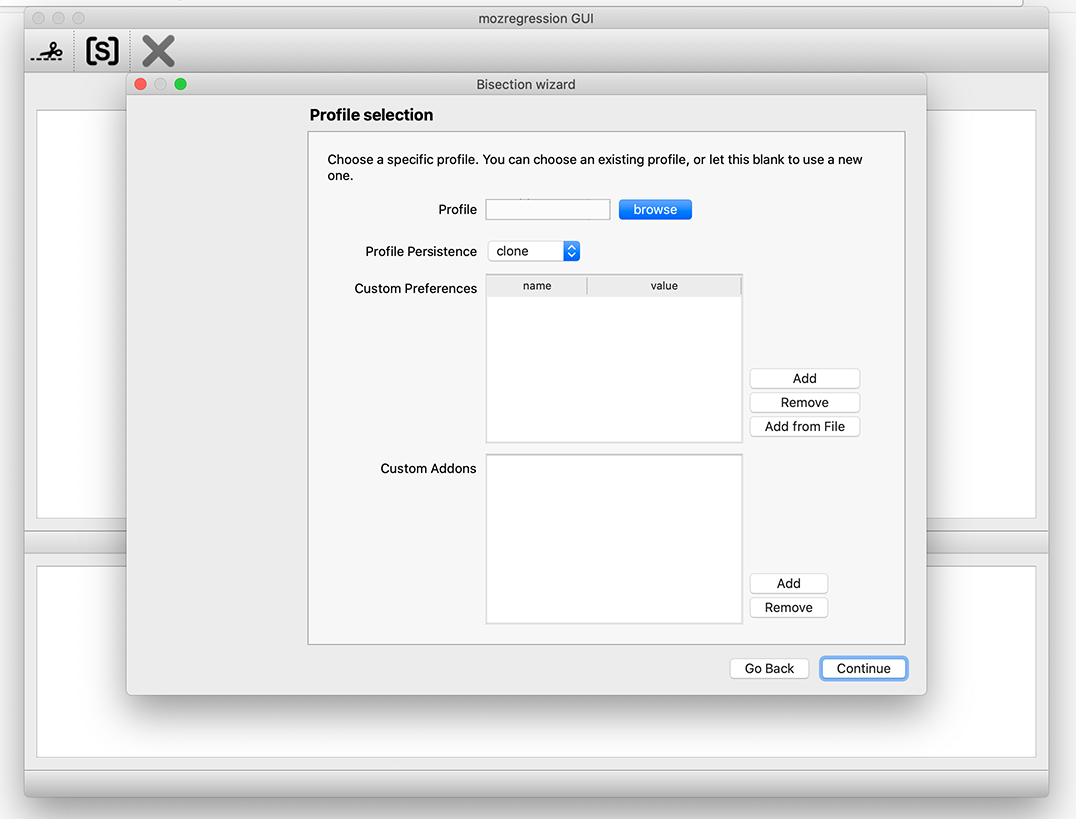Add a custom preference
Viewport: 1076px width, 819px height.
click(804, 378)
